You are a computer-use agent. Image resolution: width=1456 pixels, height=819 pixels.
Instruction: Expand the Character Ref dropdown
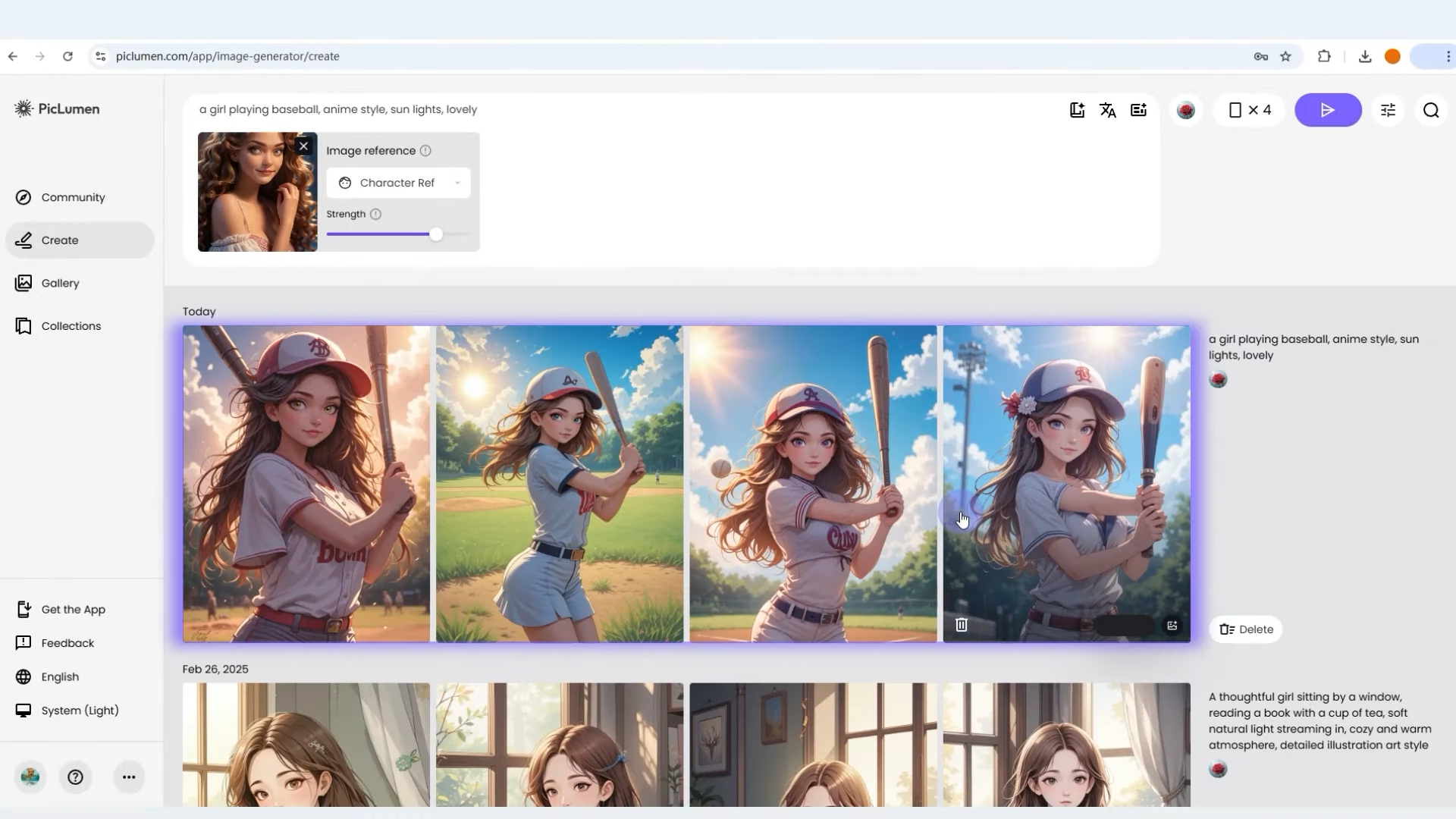[398, 183]
